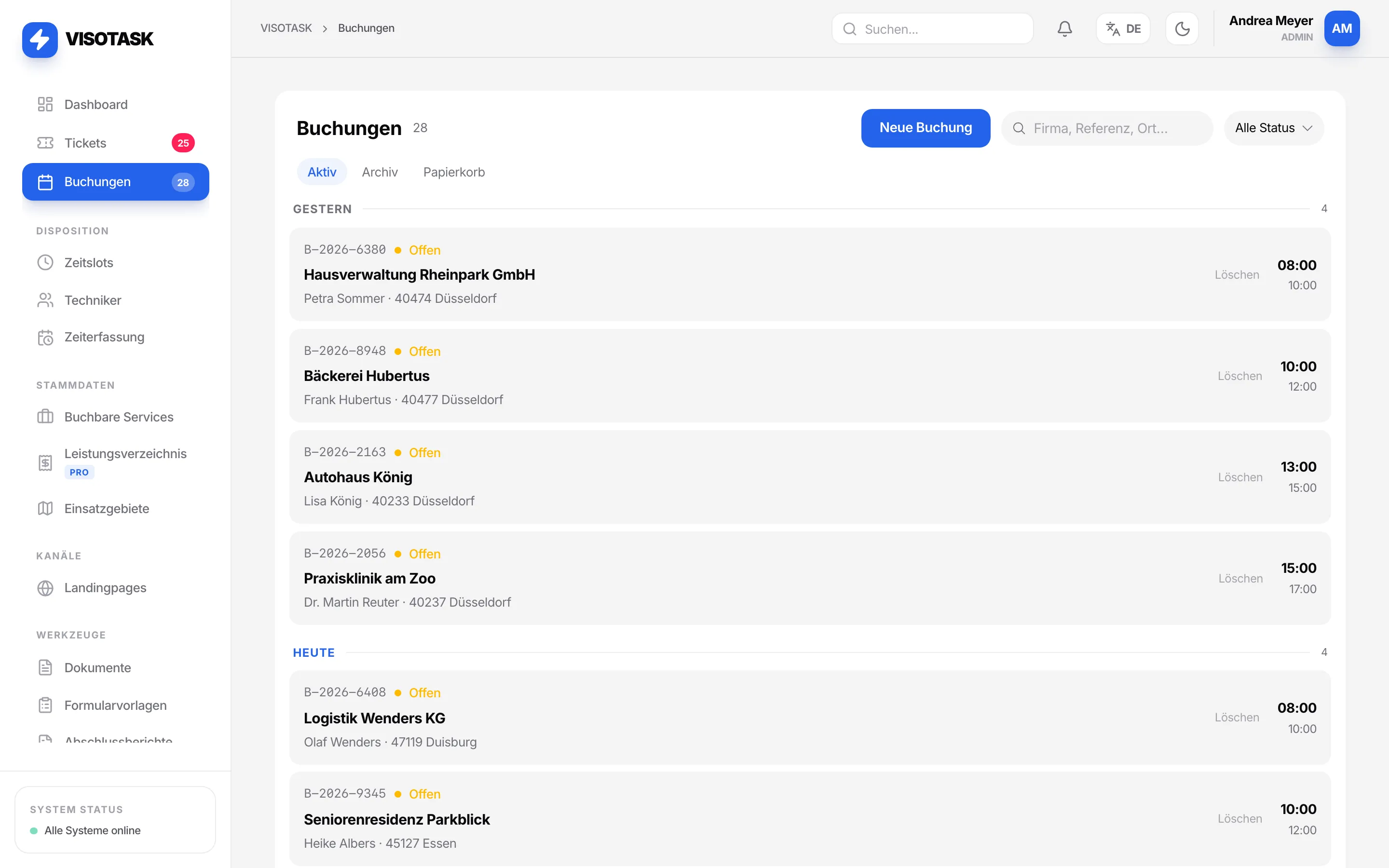The height and width of the screenshot is (868, 1389).
Task: Open notifications bell icon
Action: pos(1065,29)
